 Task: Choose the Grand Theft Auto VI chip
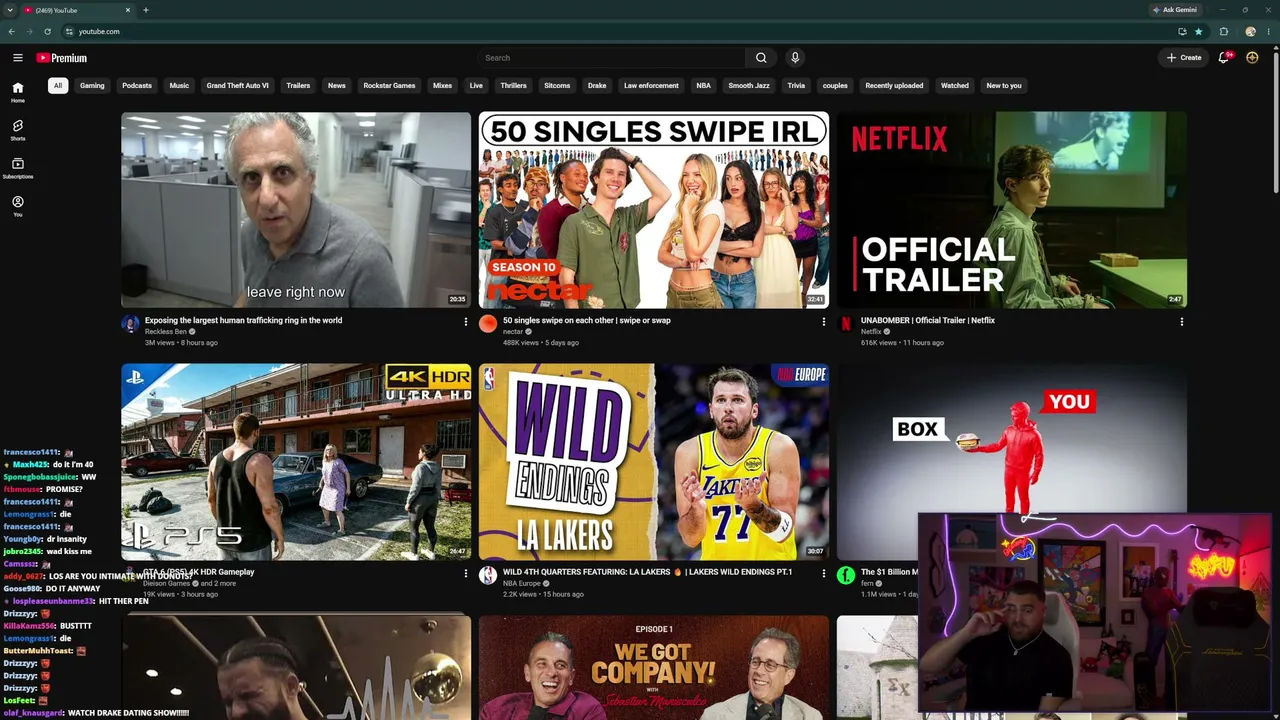coord(237,86)
